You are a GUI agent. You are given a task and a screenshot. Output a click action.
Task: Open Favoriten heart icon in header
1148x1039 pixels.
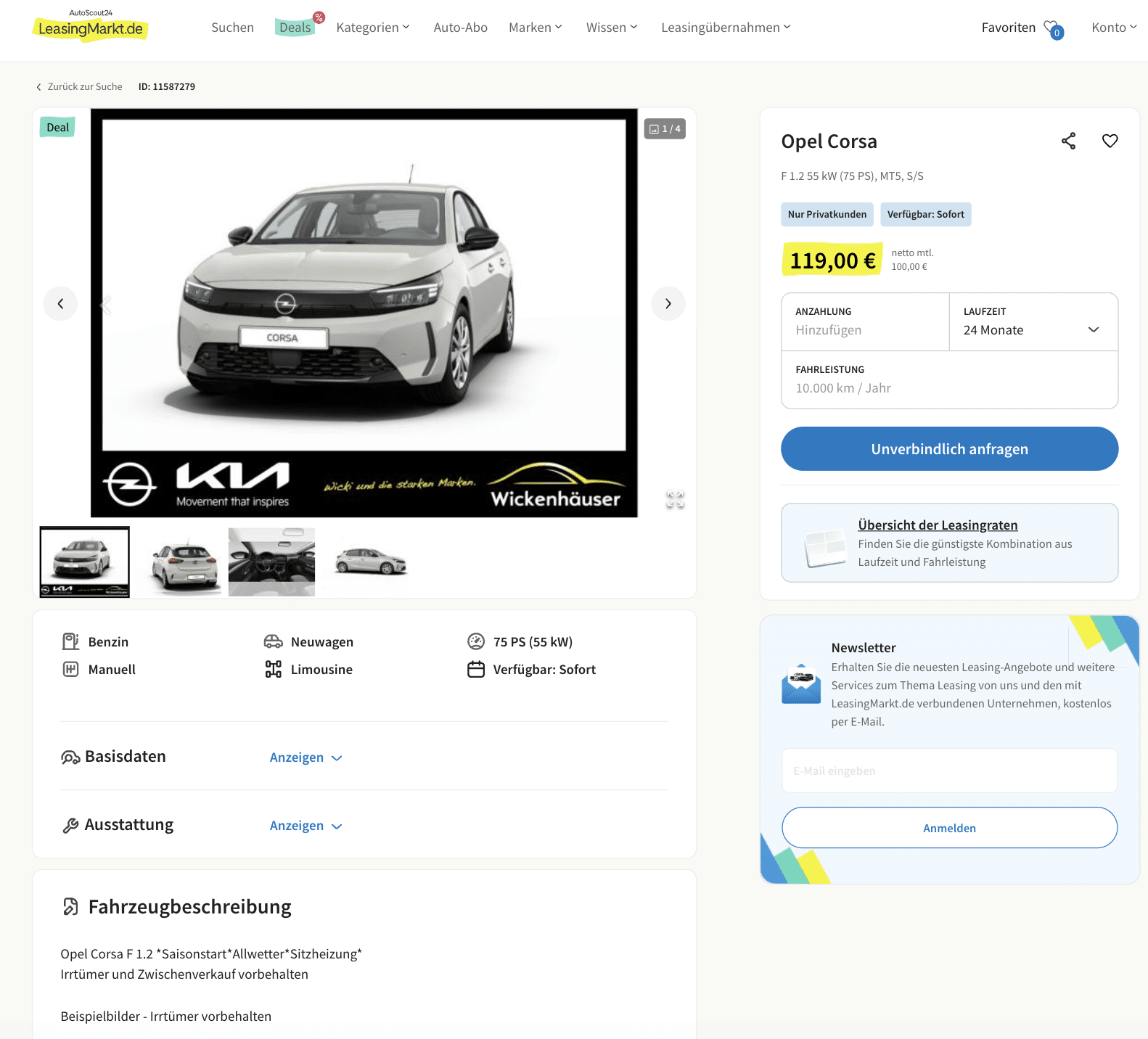(x=1052, y=28)
